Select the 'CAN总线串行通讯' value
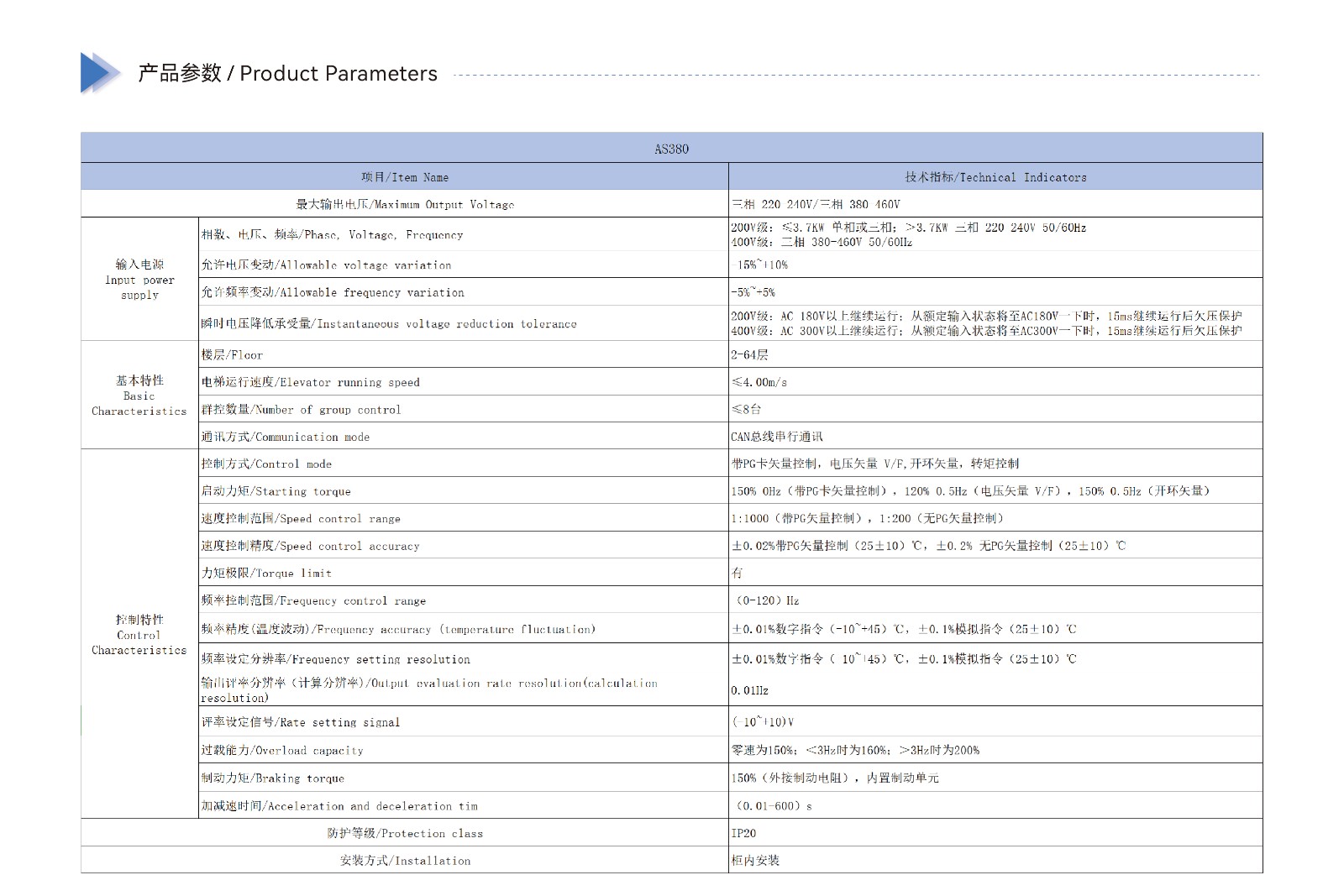This screenshot has width=1344, height=896. pos(777,437)
